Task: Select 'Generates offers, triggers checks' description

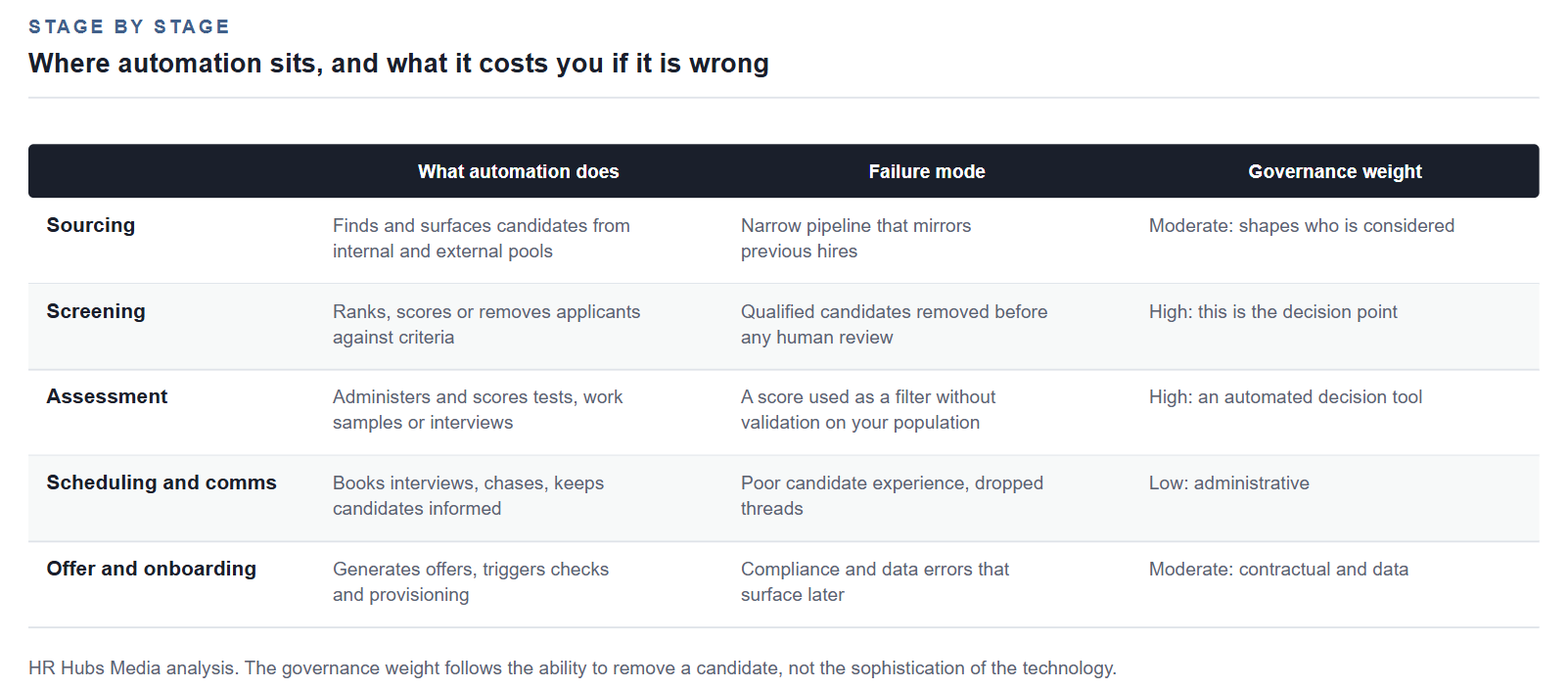Action: 471,570
